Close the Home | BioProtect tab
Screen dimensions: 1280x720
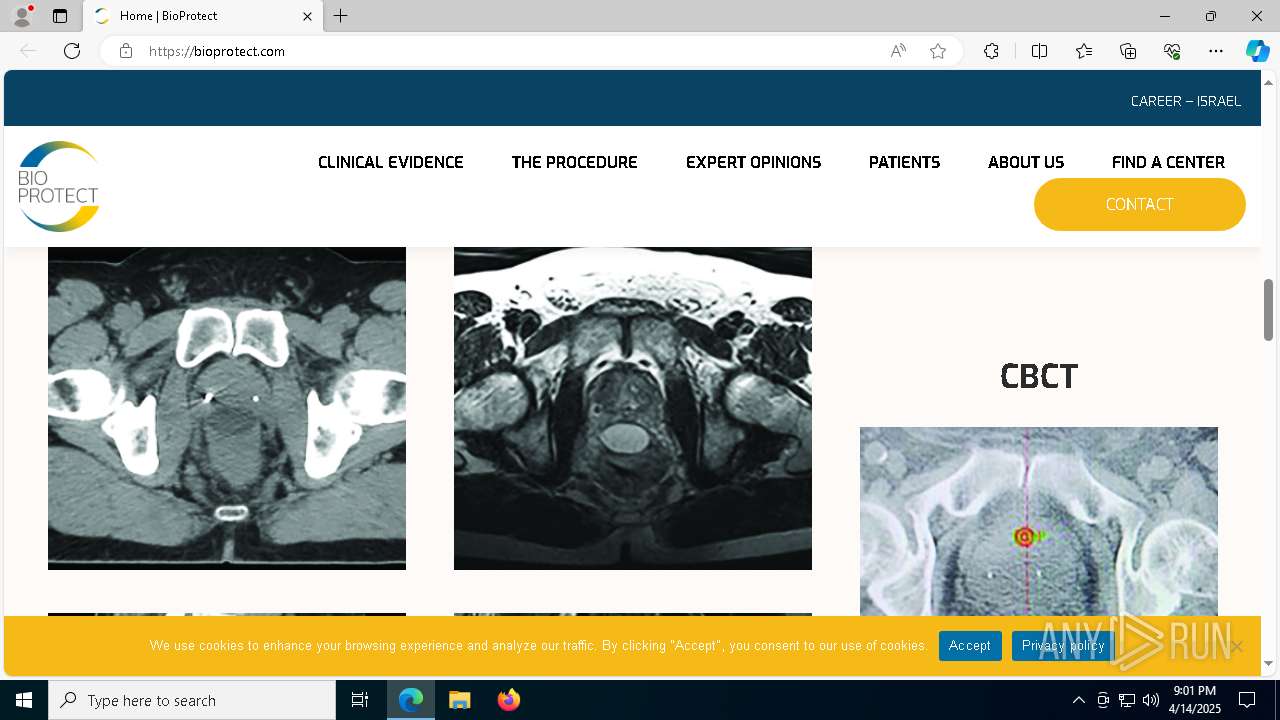point(307,16)
